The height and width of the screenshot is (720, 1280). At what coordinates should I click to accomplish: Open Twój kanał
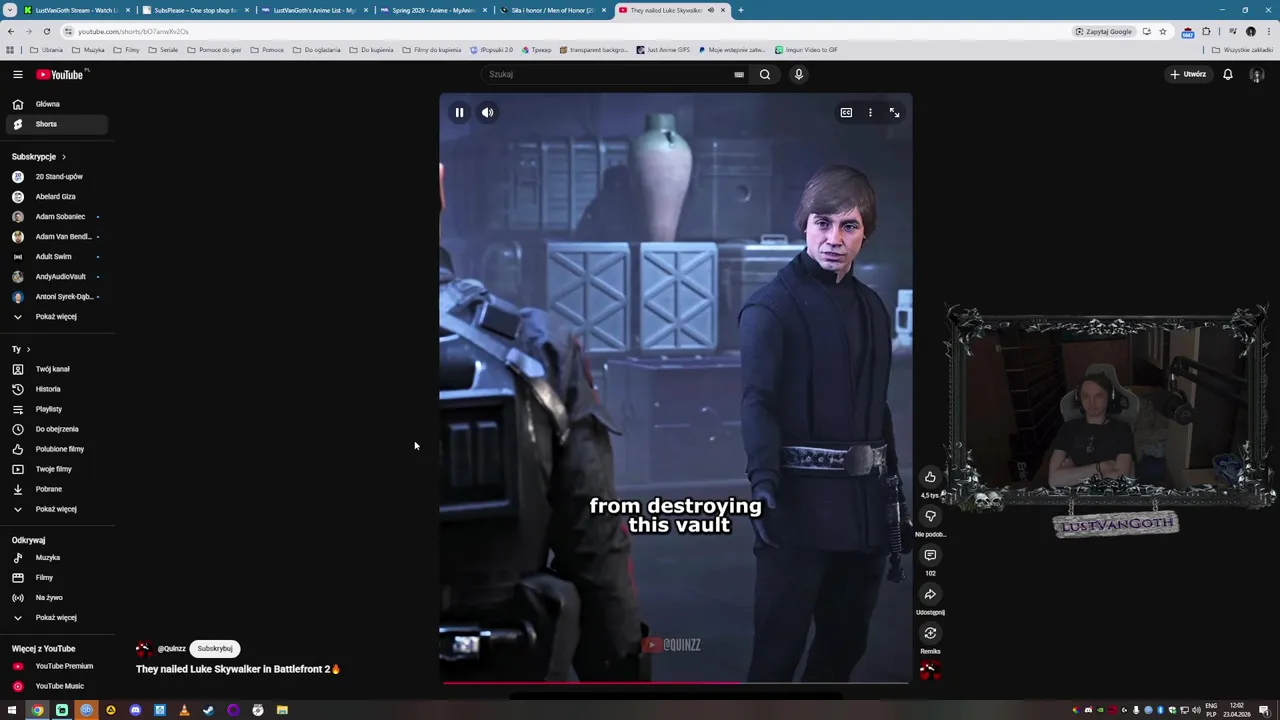[x=55, y=369]
